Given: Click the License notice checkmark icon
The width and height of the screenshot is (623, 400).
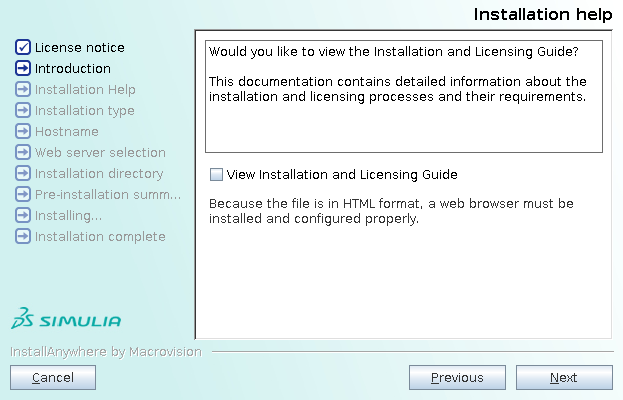Looking at the screenshot, I should (x=23, y=47).
